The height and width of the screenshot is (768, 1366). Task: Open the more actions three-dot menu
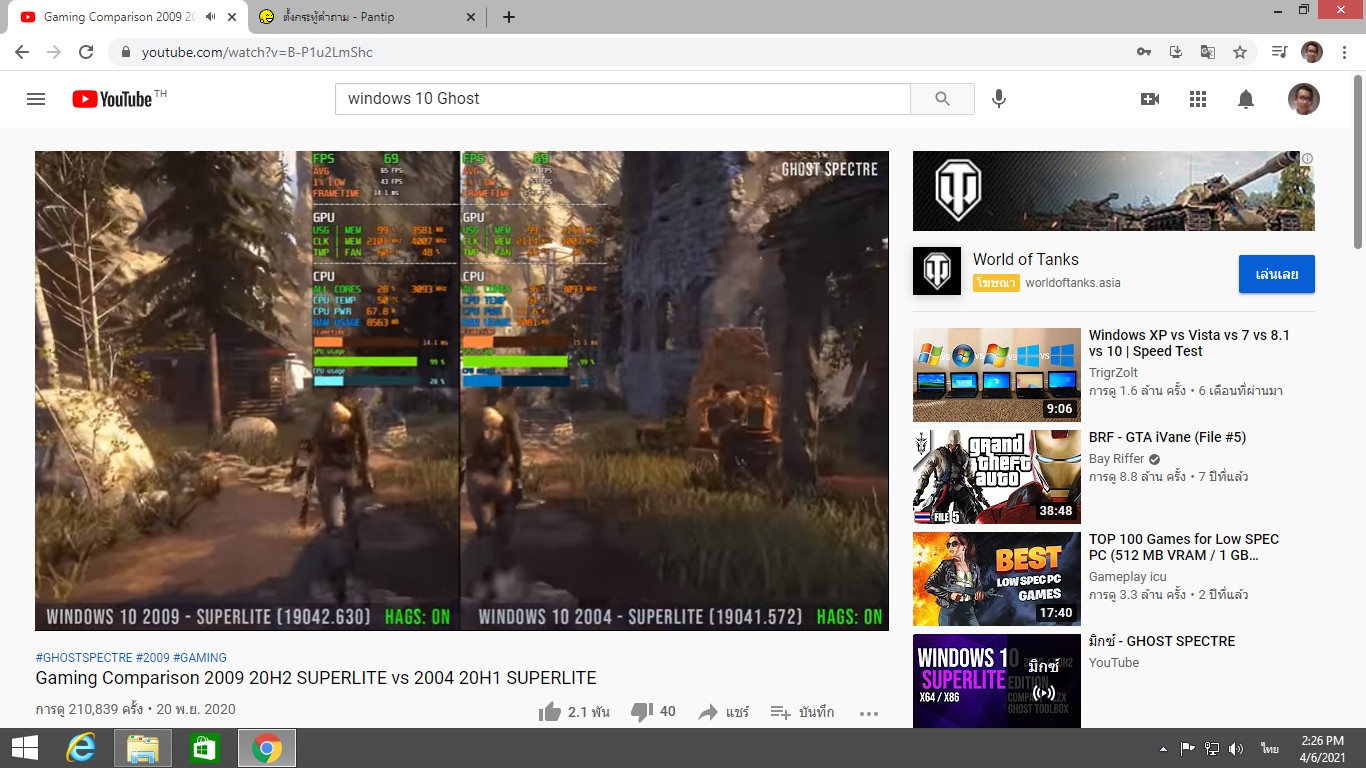(x=869, y=713)
